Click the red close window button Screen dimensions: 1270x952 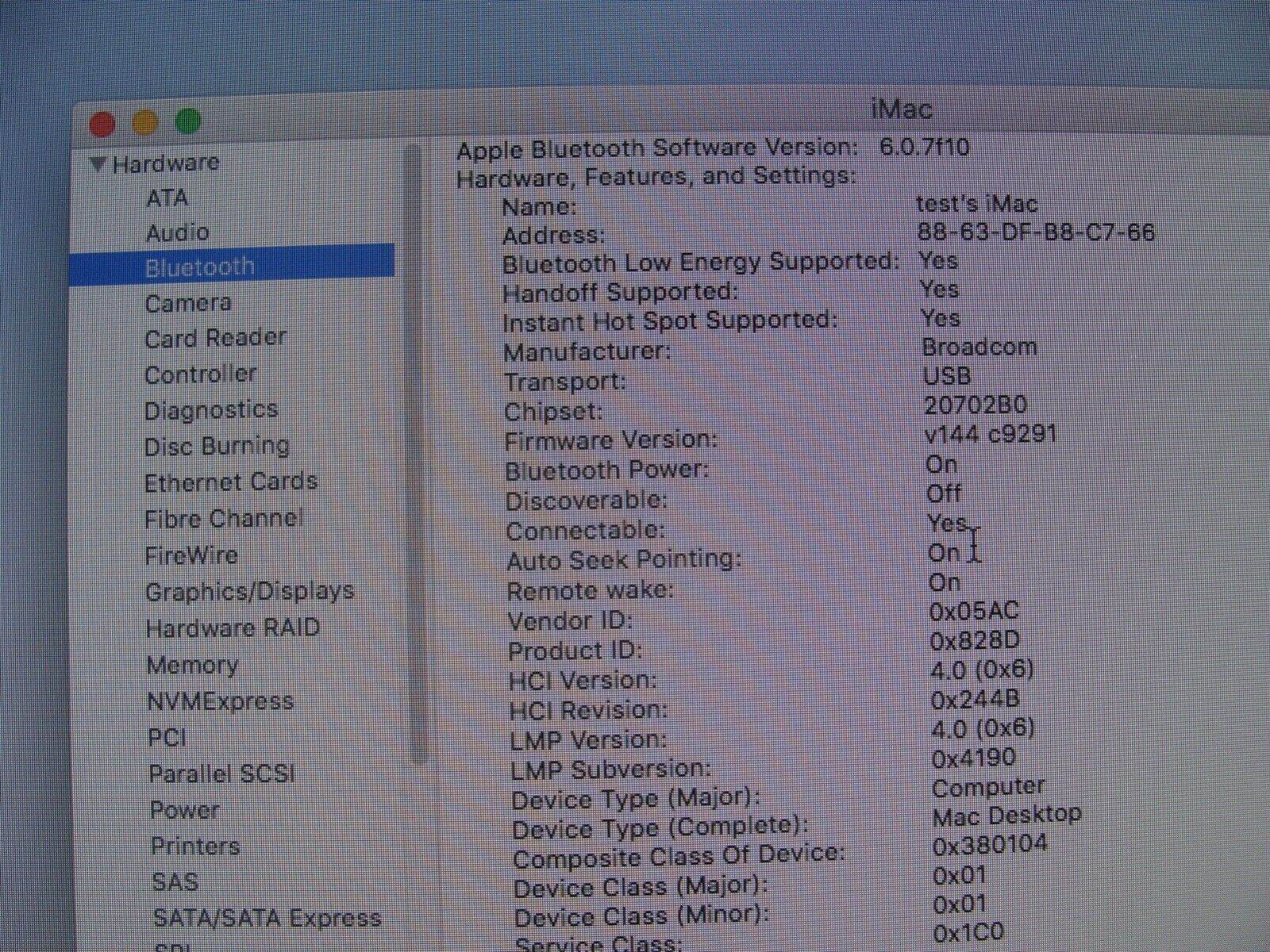(102, 125)
